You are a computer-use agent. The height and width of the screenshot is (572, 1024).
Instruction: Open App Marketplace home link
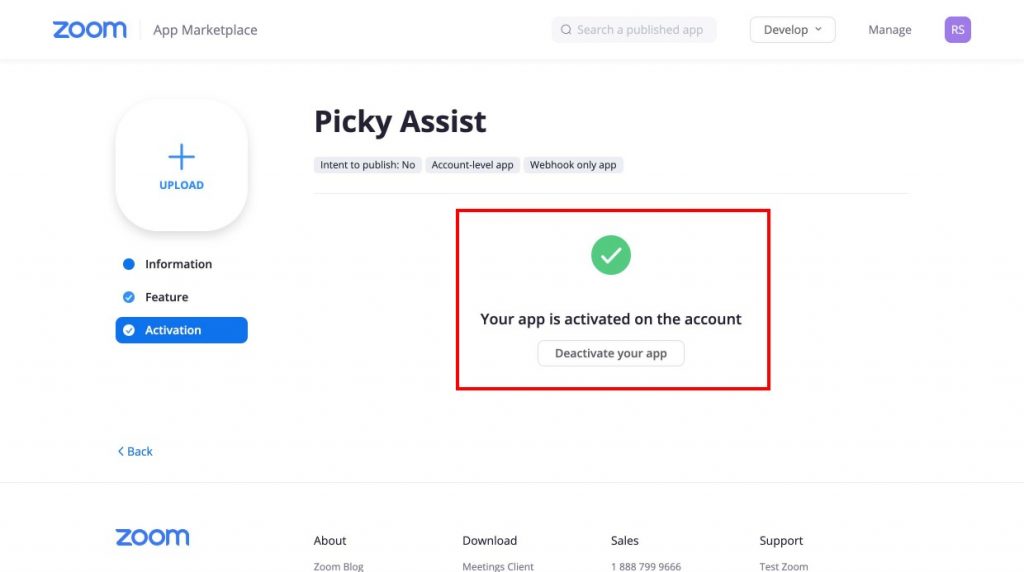[205, 30]
